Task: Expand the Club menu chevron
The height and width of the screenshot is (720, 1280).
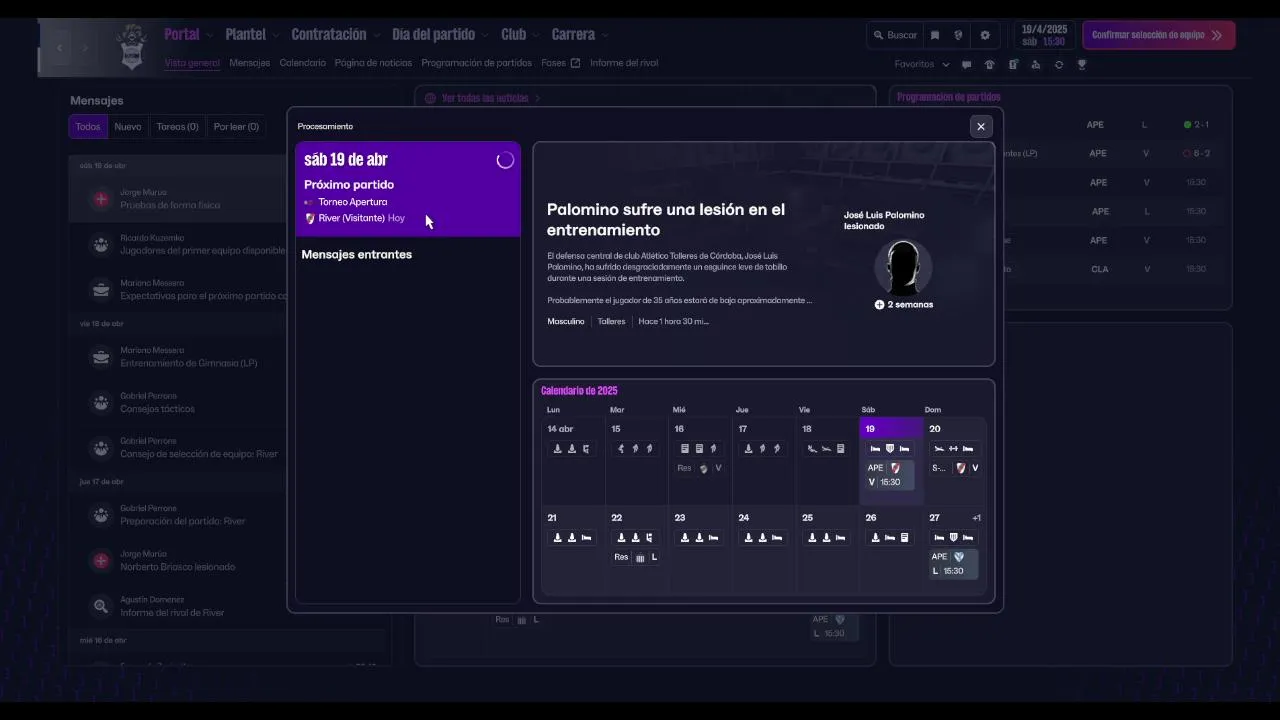Action: (536, 35)
